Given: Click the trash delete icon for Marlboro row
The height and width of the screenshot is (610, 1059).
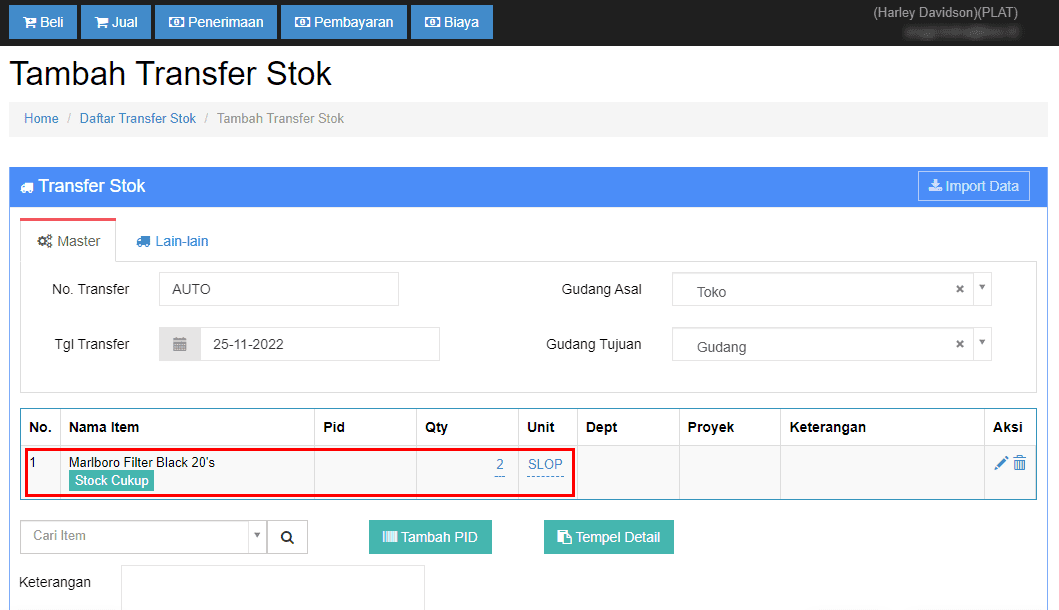Looking at the screenshot, I should 1020,463.
